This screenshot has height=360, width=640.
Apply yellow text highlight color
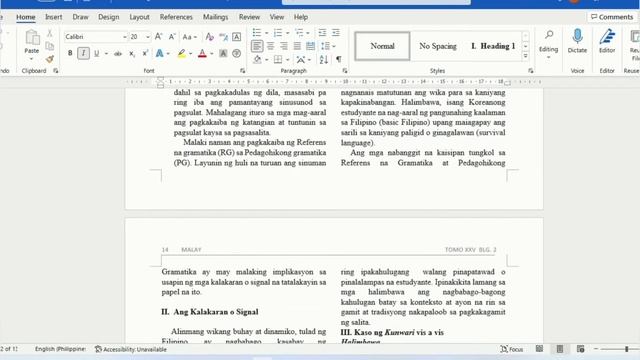182,53
